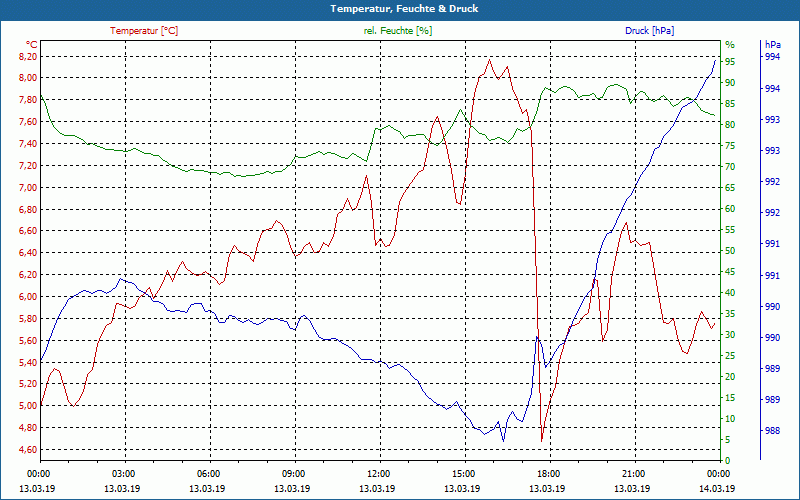This screenshot has height=500, width=800.
Task: Click the '5,00' temperature axis value
Action: [28, 406]
